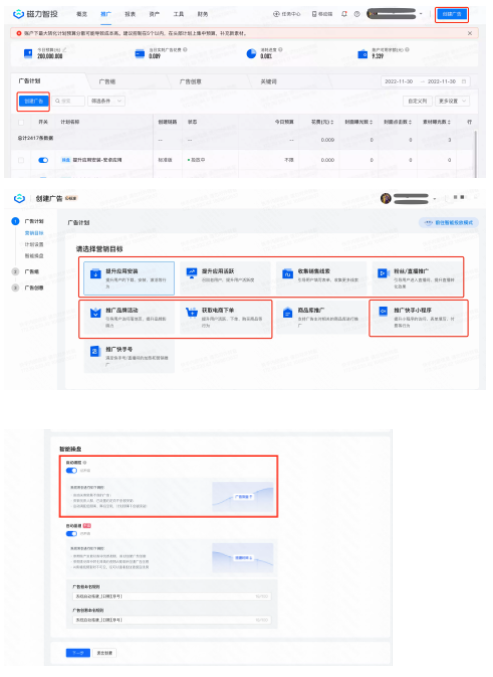Tick the header select-all checkbox
This screenshot has width=493, height=677.
pyautogui.click(x=21, y=122)
